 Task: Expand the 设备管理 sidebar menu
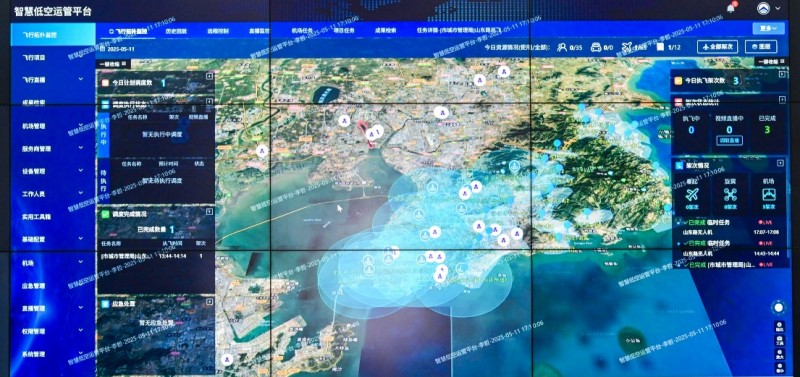pyautogui.click(x=53, y=171)
